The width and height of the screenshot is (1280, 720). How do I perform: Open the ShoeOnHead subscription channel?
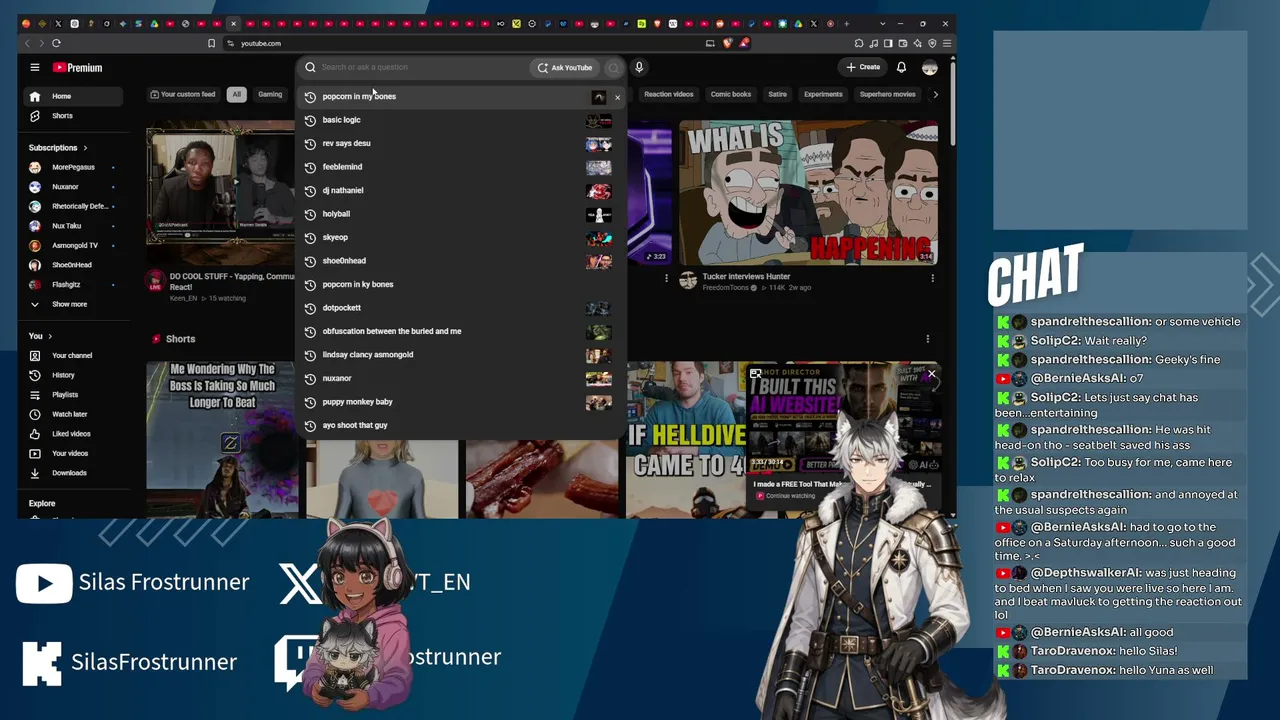click(x=70, y=265)
